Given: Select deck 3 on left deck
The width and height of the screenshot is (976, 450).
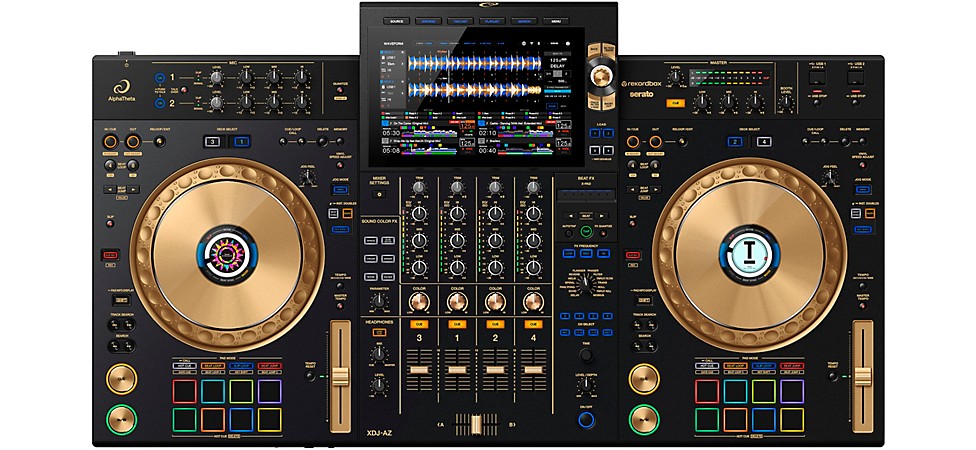Looking at the screenshot, I should (212, 141).
